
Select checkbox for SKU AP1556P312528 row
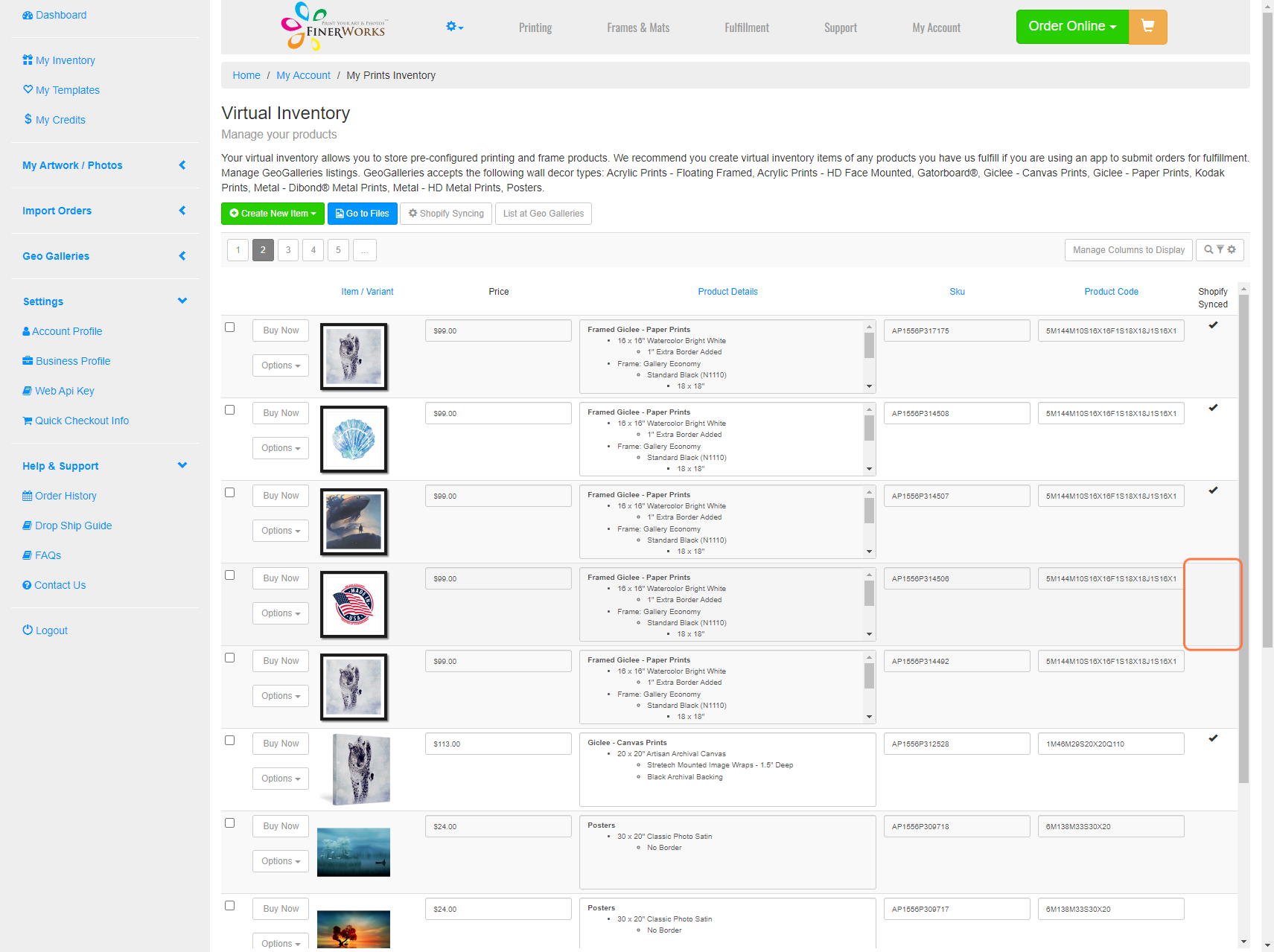(230, 741)
